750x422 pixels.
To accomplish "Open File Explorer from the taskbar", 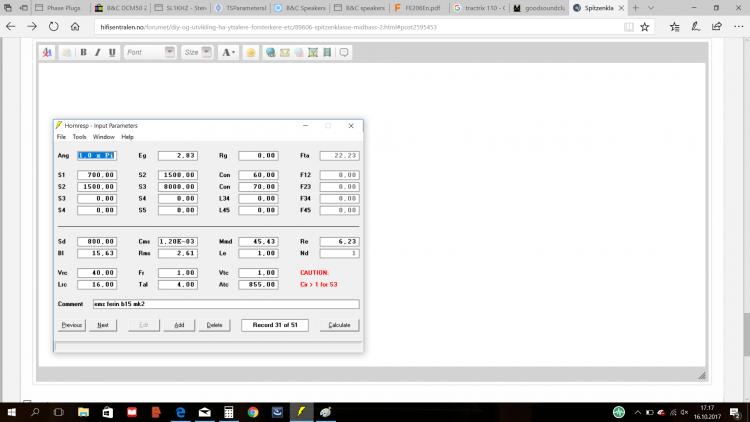I will [x=83, y=412].
